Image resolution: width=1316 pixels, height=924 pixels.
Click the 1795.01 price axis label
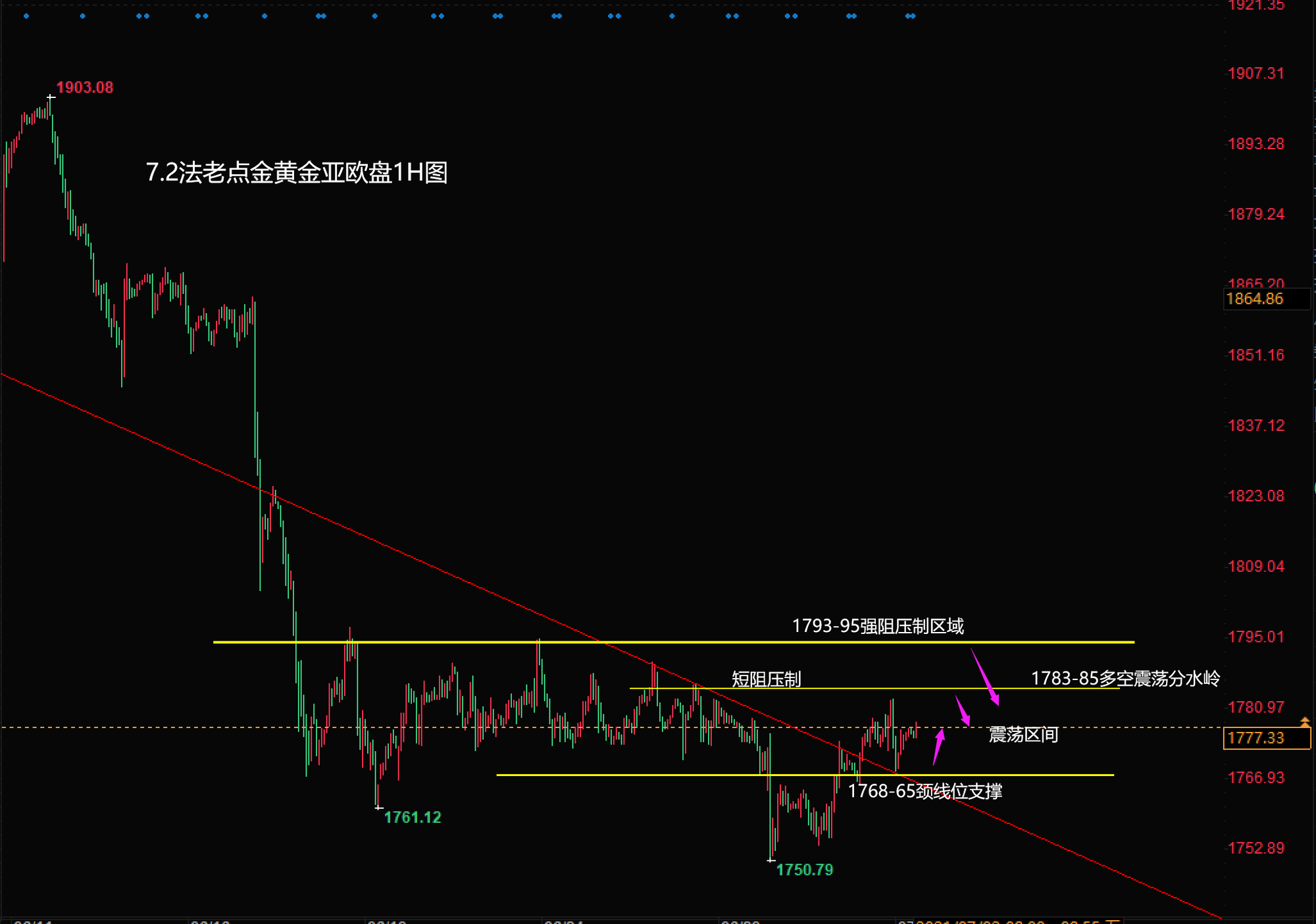tap(1255, 637)
